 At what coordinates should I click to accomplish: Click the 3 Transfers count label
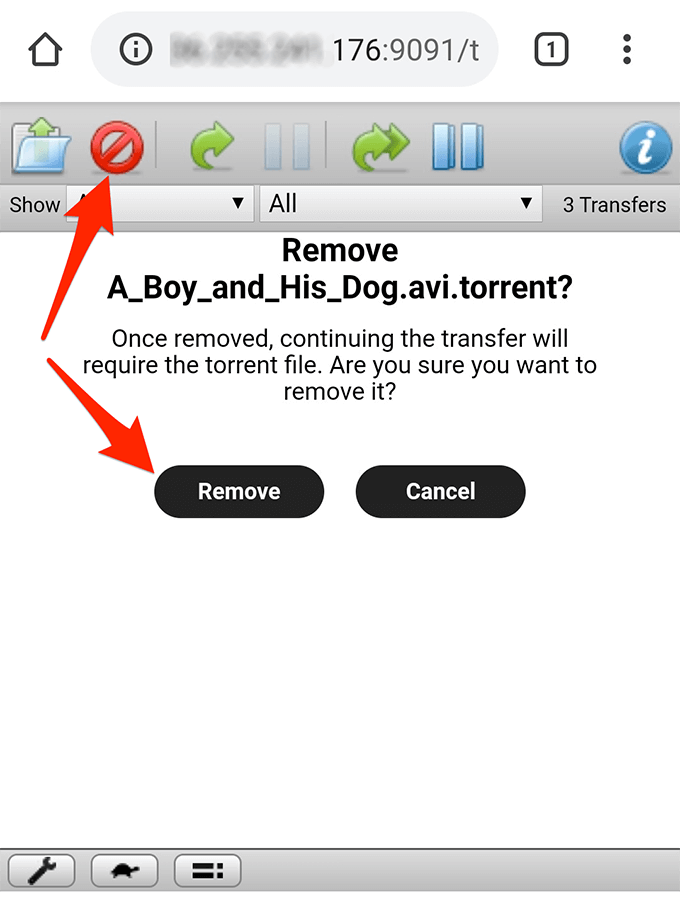pyautogui.click(x=615, y=205)
